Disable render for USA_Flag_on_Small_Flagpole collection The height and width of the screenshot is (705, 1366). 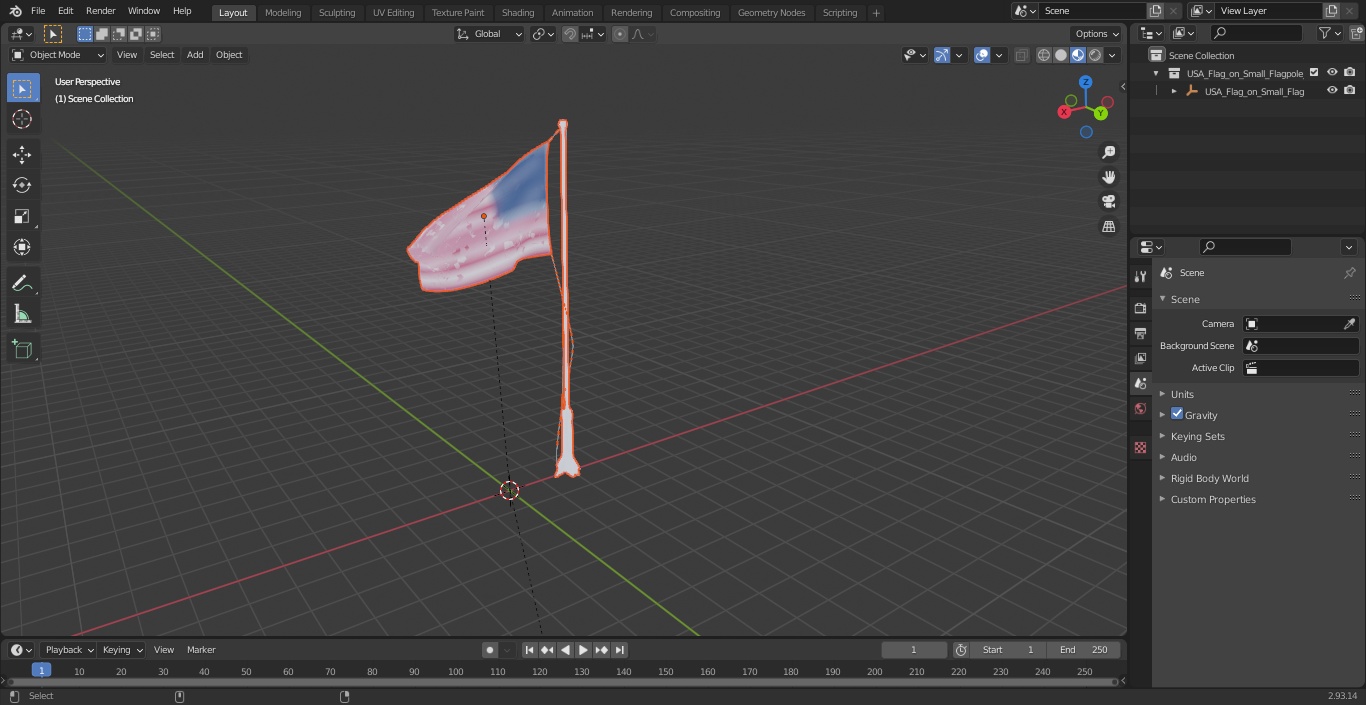pos(1350,73)
